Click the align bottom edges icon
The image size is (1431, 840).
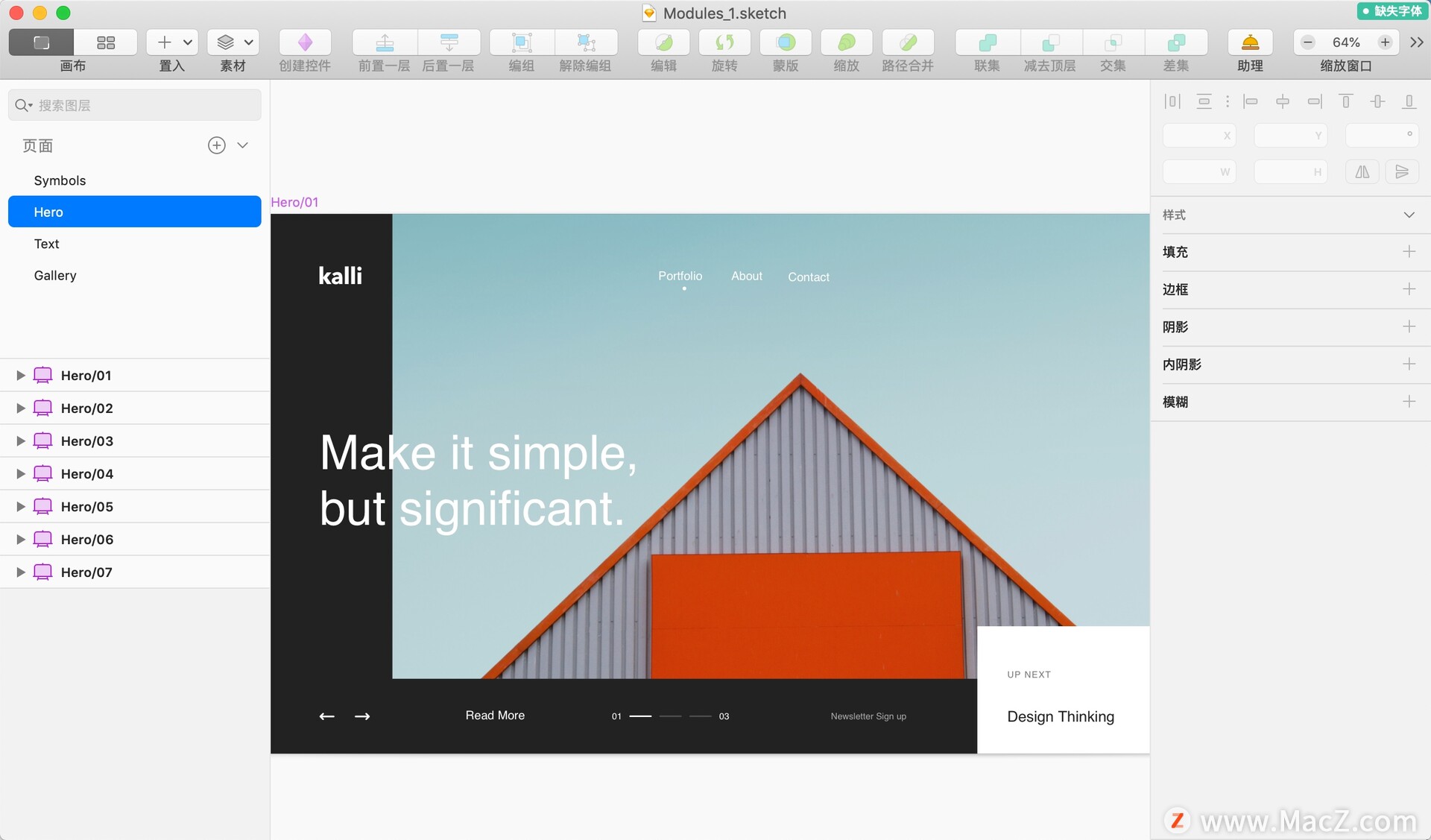[x=1409, y=101]
